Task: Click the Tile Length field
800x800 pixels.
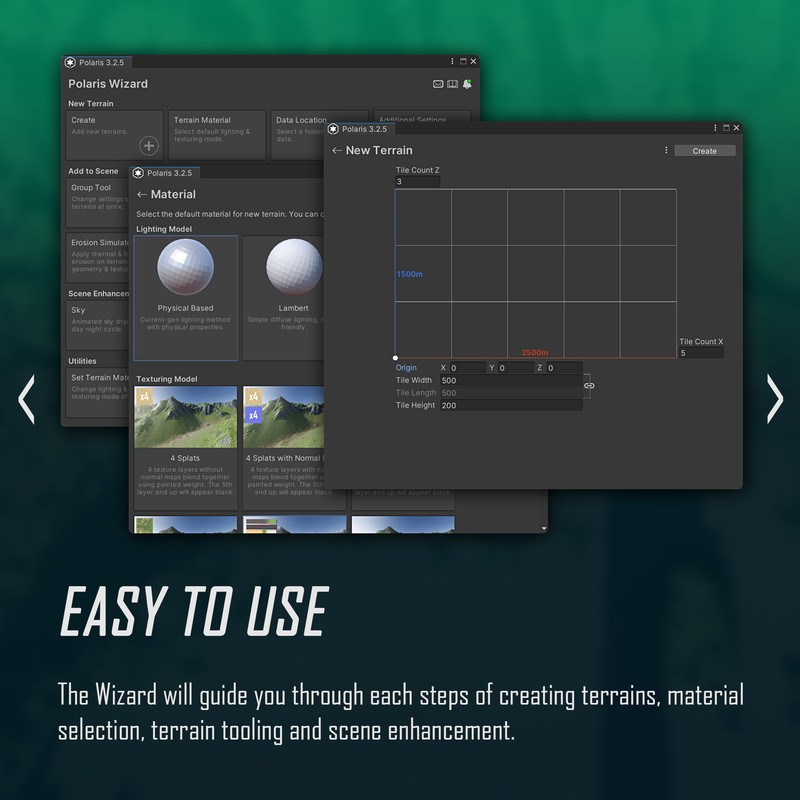Action: pos(511,393)
